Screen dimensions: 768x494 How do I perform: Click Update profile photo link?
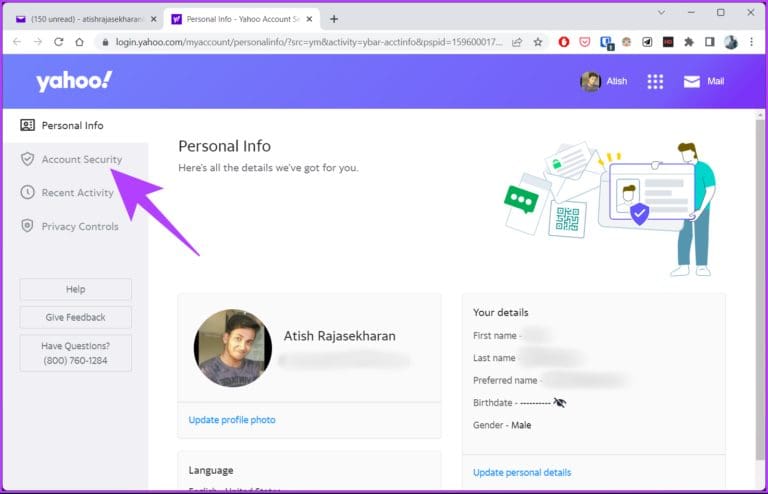232,420
